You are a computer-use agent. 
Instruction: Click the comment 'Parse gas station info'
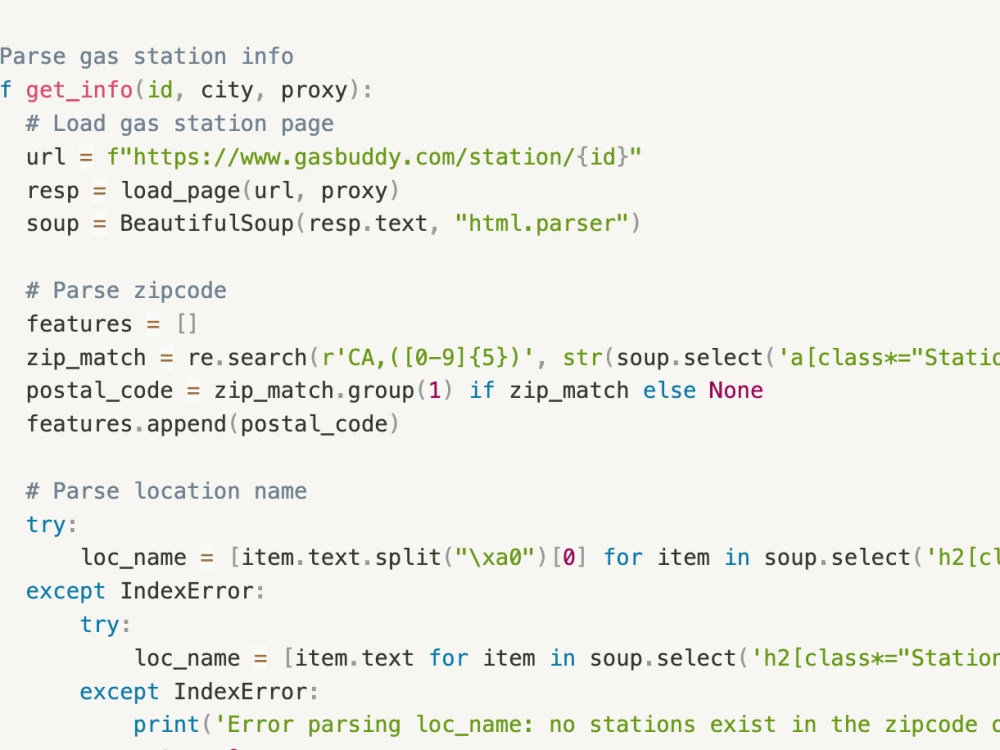[x=147, y=57]
